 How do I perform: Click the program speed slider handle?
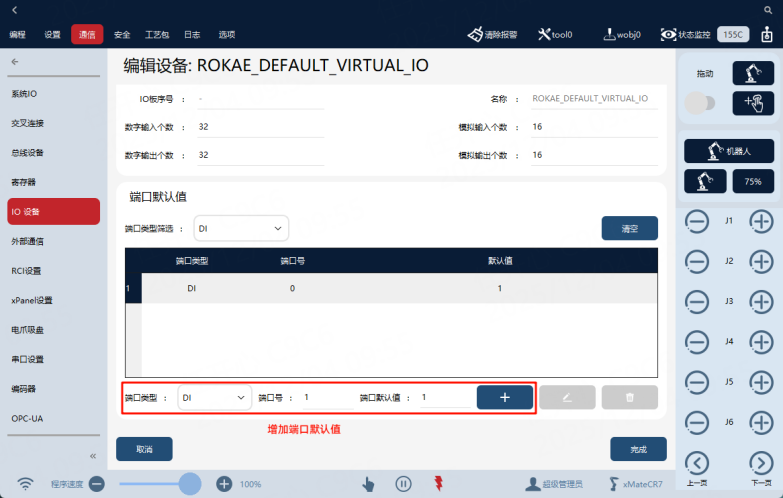pos(190,484)
